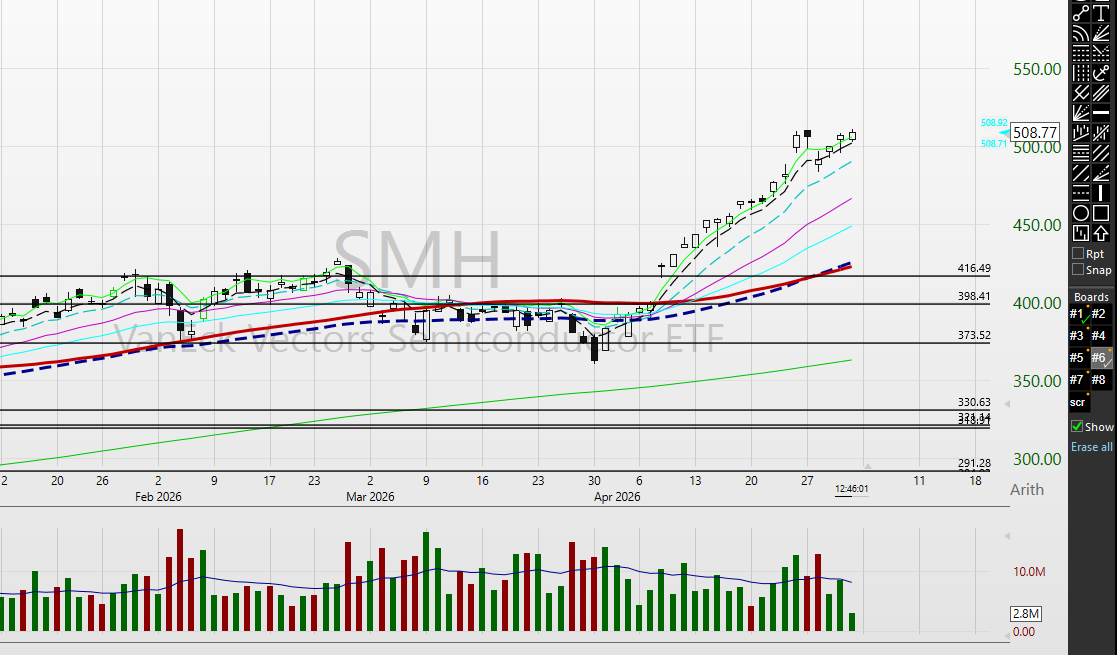Screen dimensions: 1117x655
Task: Select the square drawing tool
Action: tap(1101, 213)
